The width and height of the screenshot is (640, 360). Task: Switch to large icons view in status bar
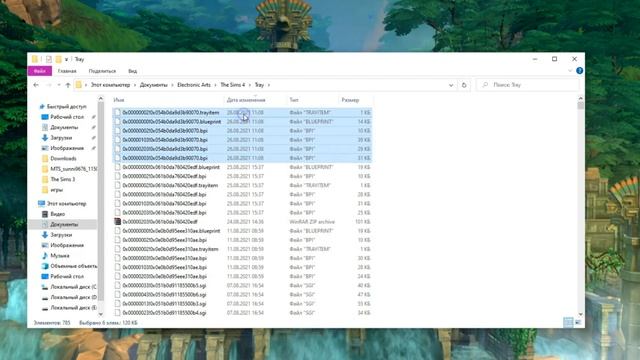(x=578, y=322)
